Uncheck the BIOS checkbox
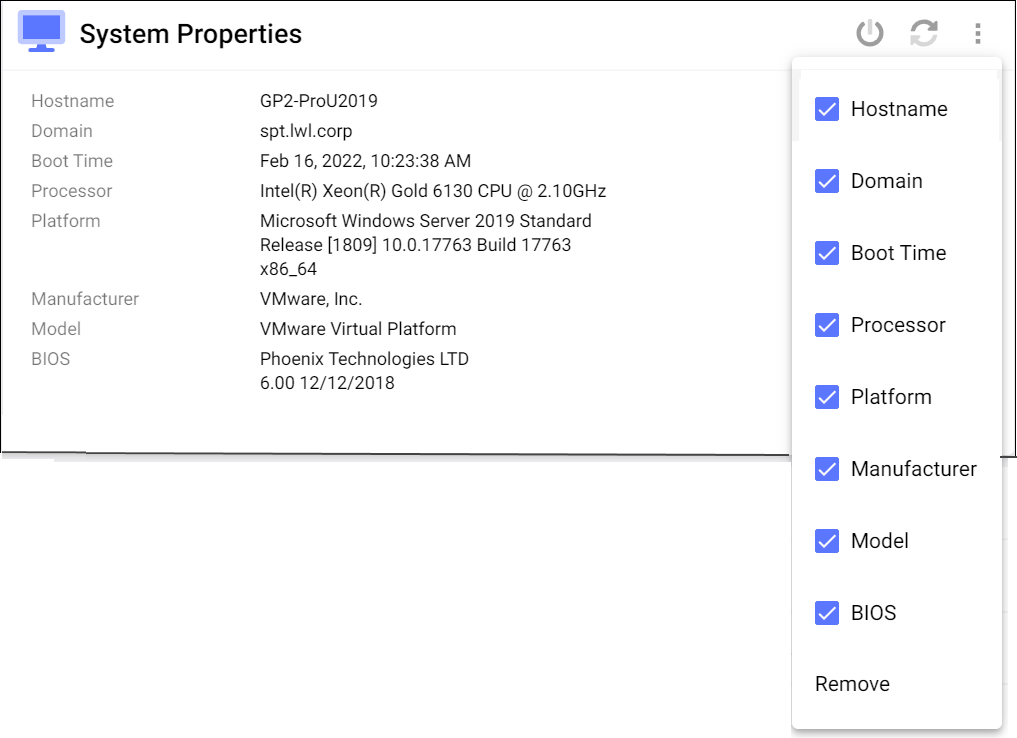The image size is (1017, 738). click(827, 613)
